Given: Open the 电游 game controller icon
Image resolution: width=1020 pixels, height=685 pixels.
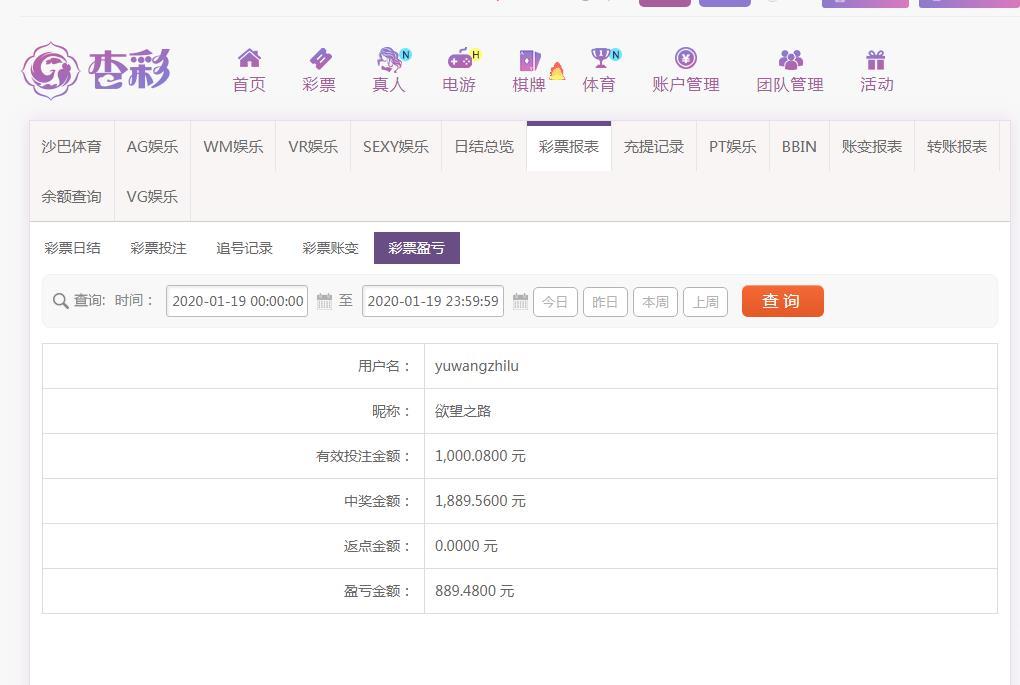Looking at the screenshot, I should (x=459, y=59).
